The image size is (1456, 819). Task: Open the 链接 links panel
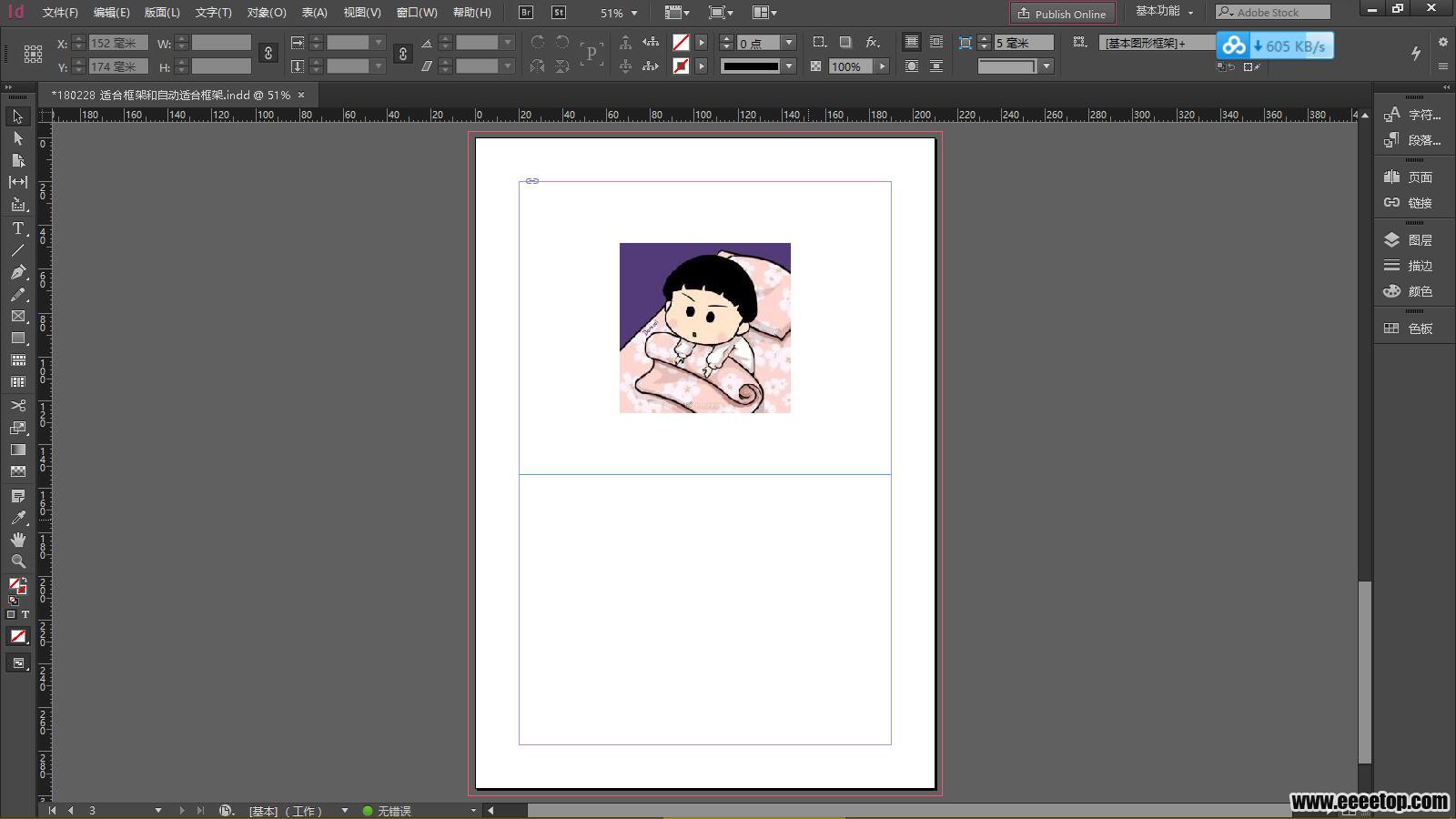(x=1410, y=203)
